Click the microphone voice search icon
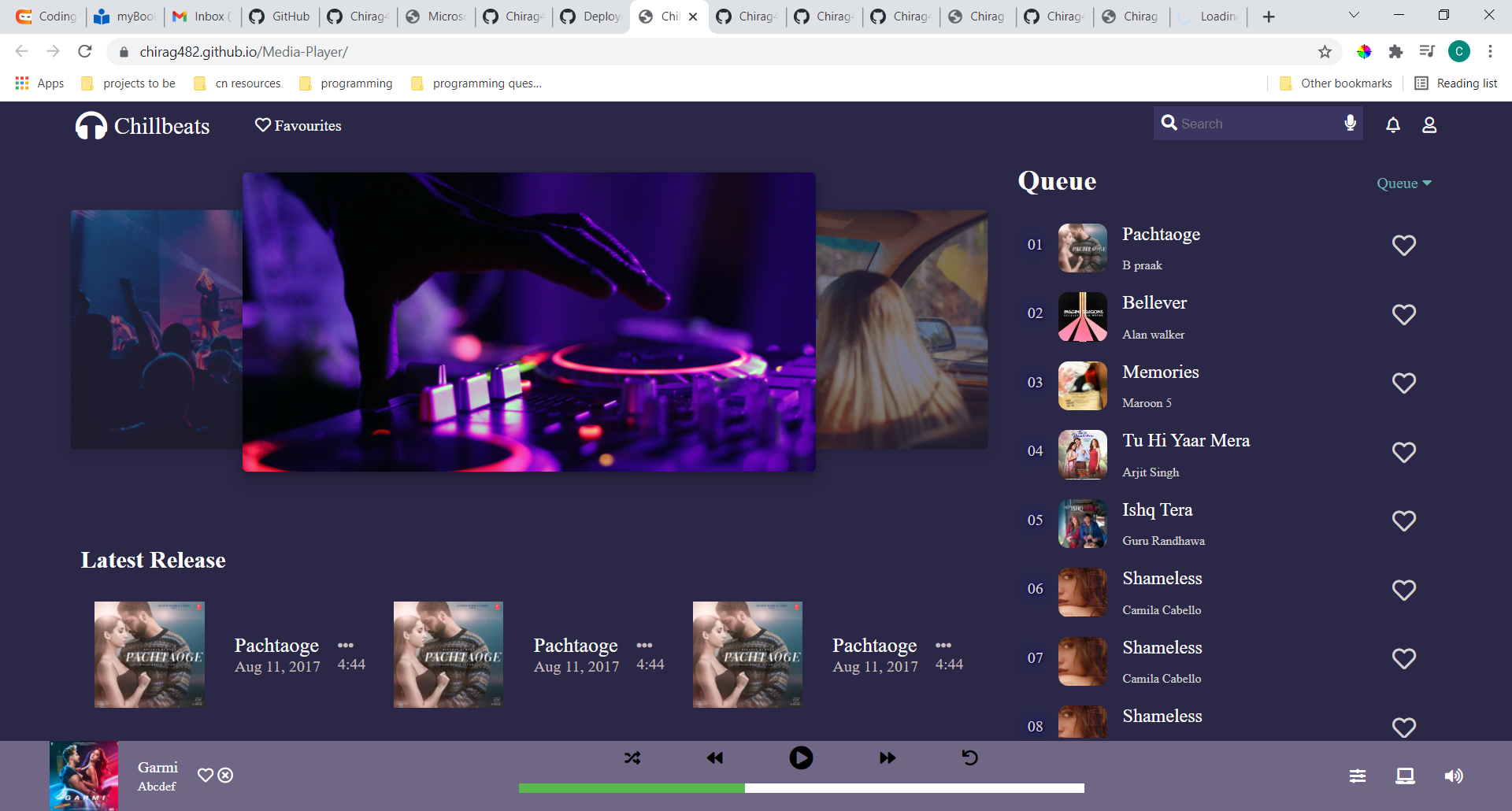The width and height of the screenshot is (1512, 811). [x=1350, y=124]
